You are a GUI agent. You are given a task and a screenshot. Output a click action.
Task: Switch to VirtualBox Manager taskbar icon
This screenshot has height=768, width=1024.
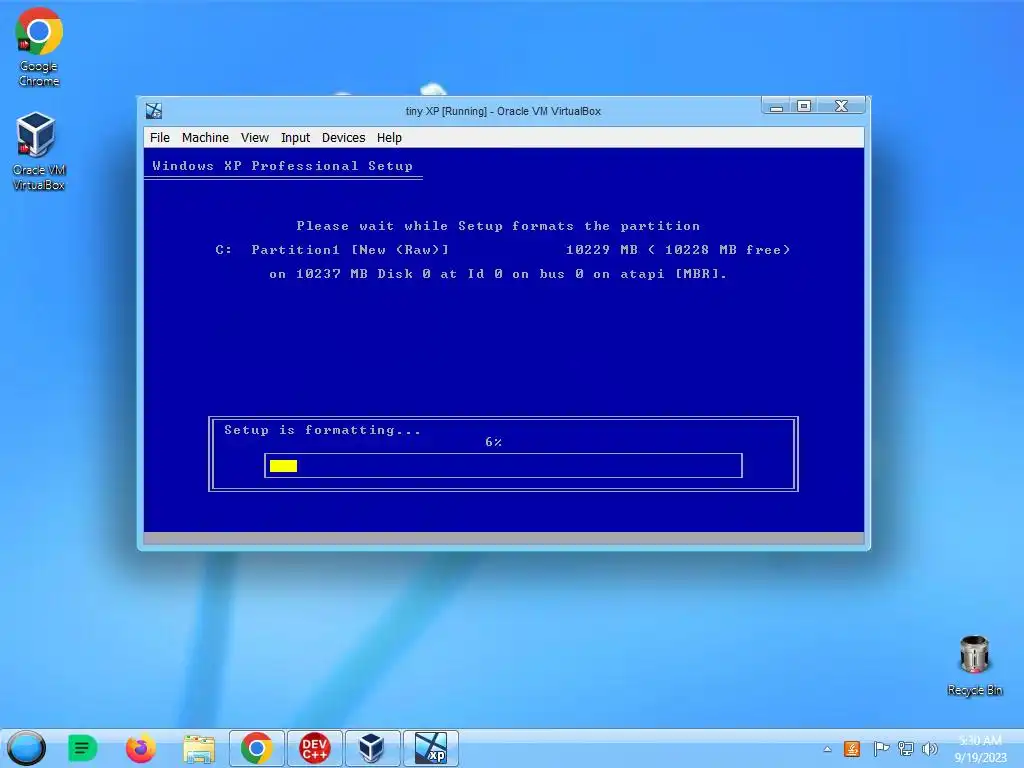[372, 748]
